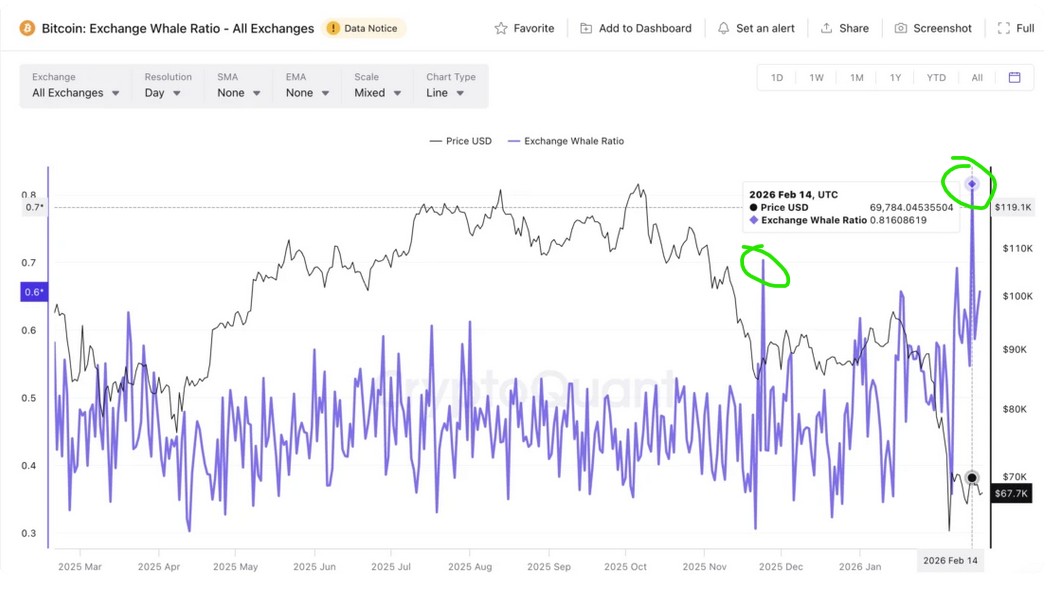Click the Set an alert bell icon
The height and width of the screenshot is (602, 1062).
pos(724,28)
